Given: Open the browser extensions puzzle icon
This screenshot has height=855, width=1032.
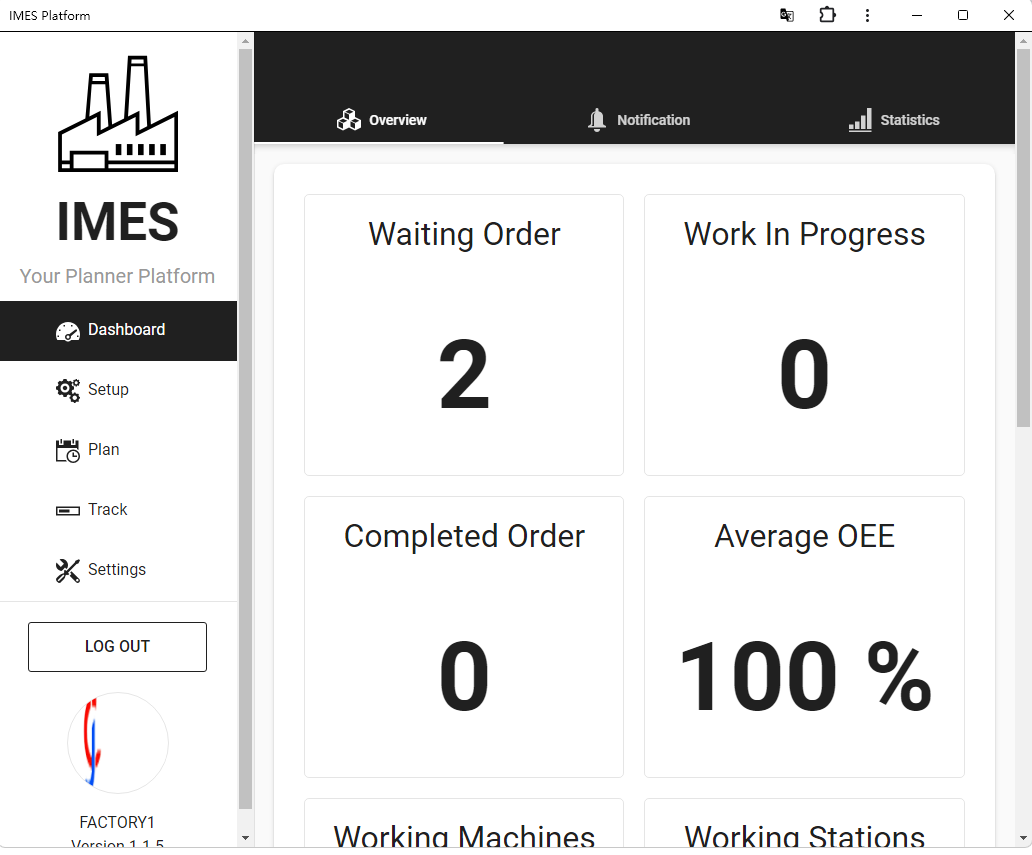Looking at the screenshot, I should coord(827,15).
